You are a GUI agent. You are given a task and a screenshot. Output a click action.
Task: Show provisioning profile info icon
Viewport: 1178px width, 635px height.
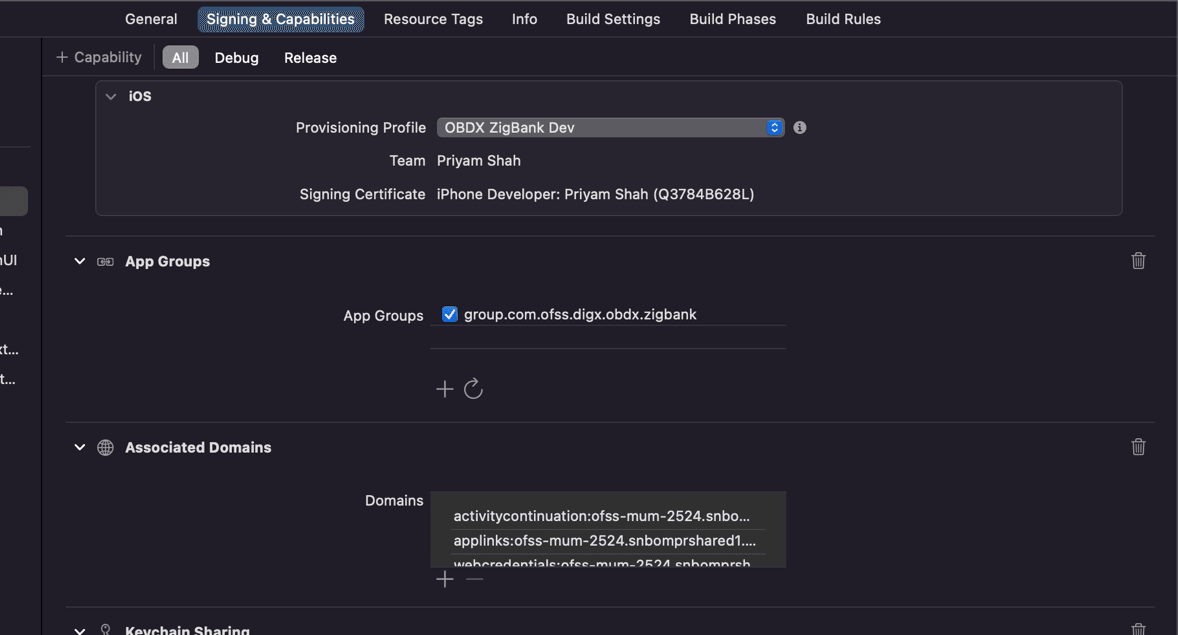click(799, 128)
